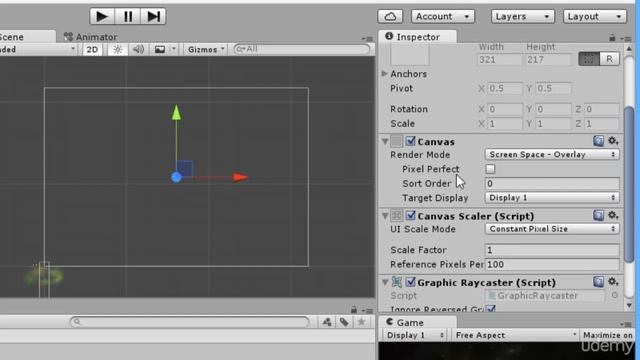640x360 pixels.
Task: Open the Layers dropdown
Action: coord(522,16)
